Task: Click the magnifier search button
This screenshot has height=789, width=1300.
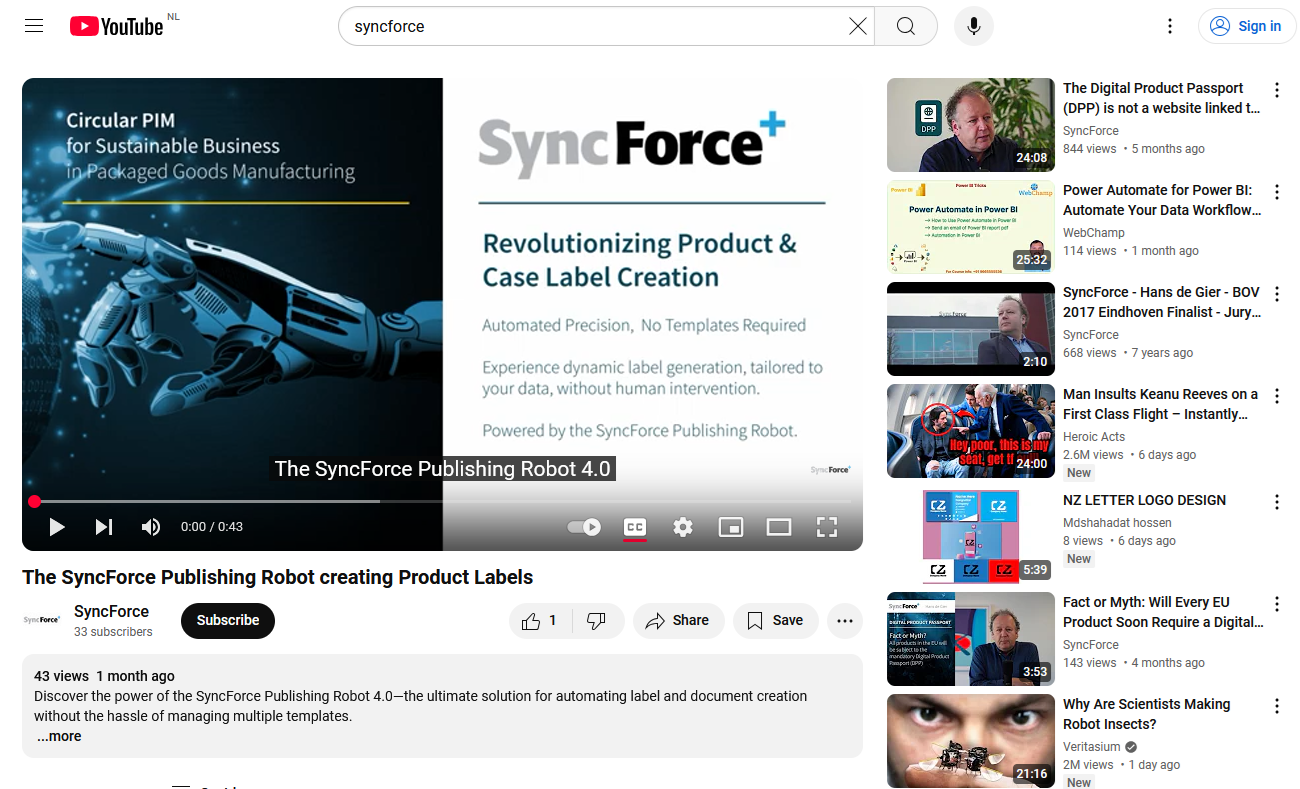Action: click(x=906, y=26)
